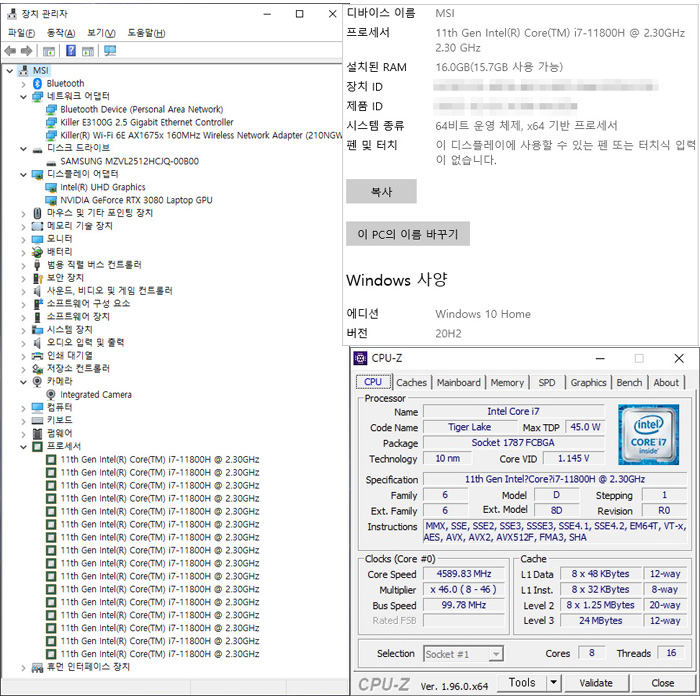
Task: Switch to the About tab in CPU-Z
Action: click(666, 383)
